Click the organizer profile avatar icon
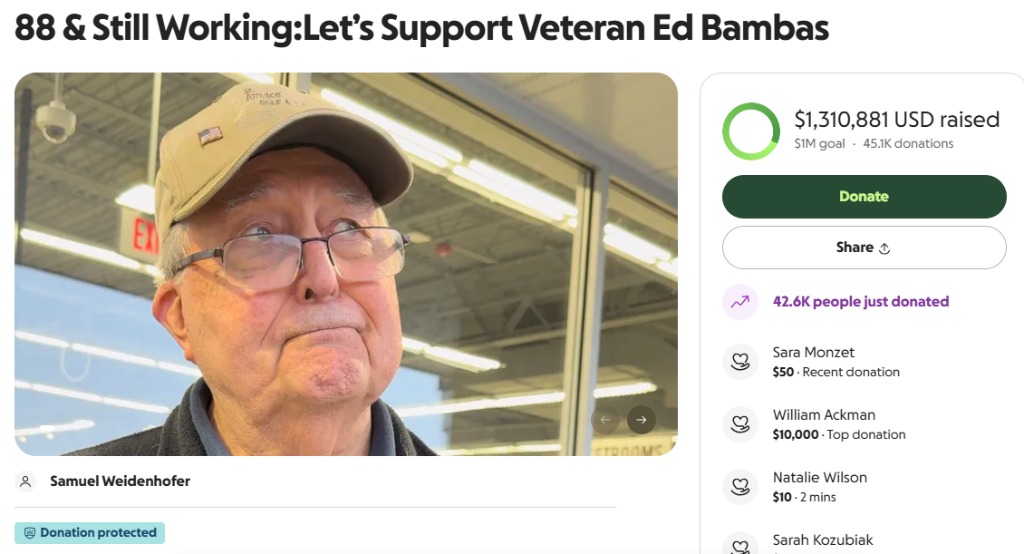 [x=25, y=481]
